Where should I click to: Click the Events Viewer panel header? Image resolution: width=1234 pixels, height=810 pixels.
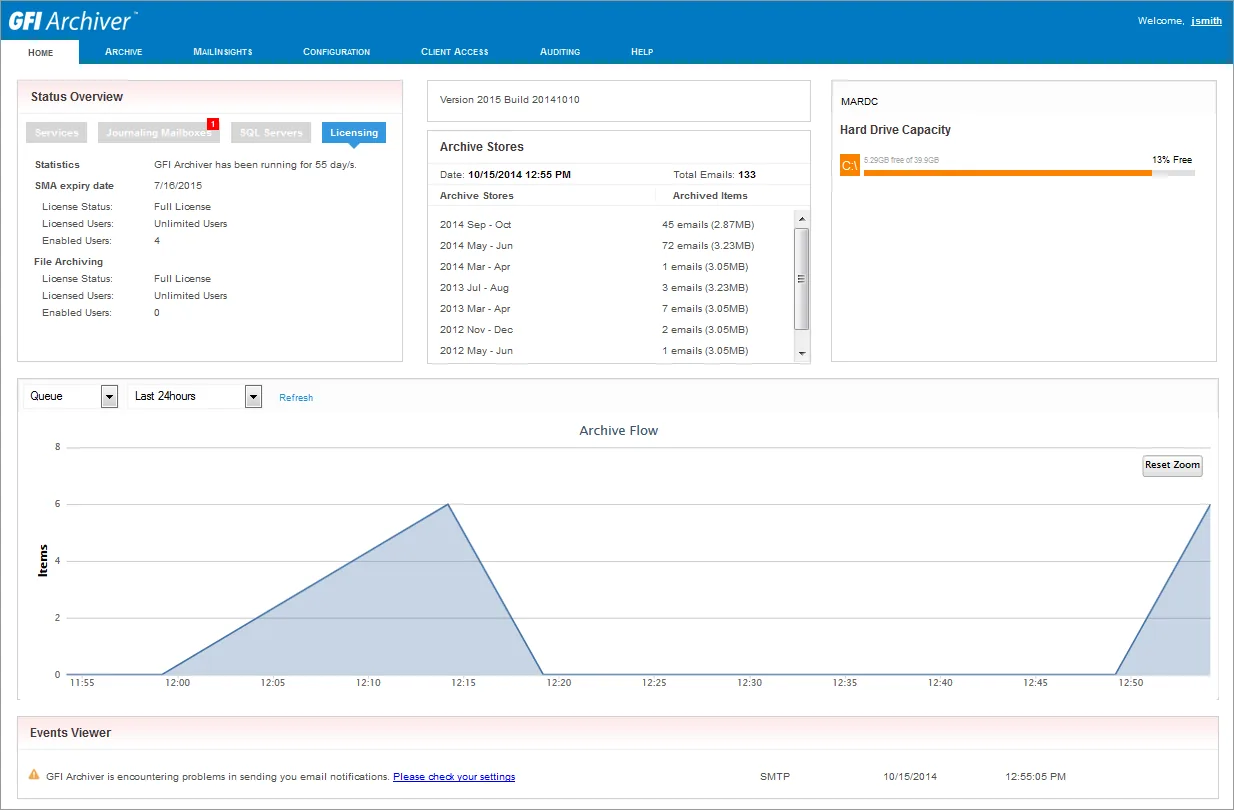(x=618, y=732)
